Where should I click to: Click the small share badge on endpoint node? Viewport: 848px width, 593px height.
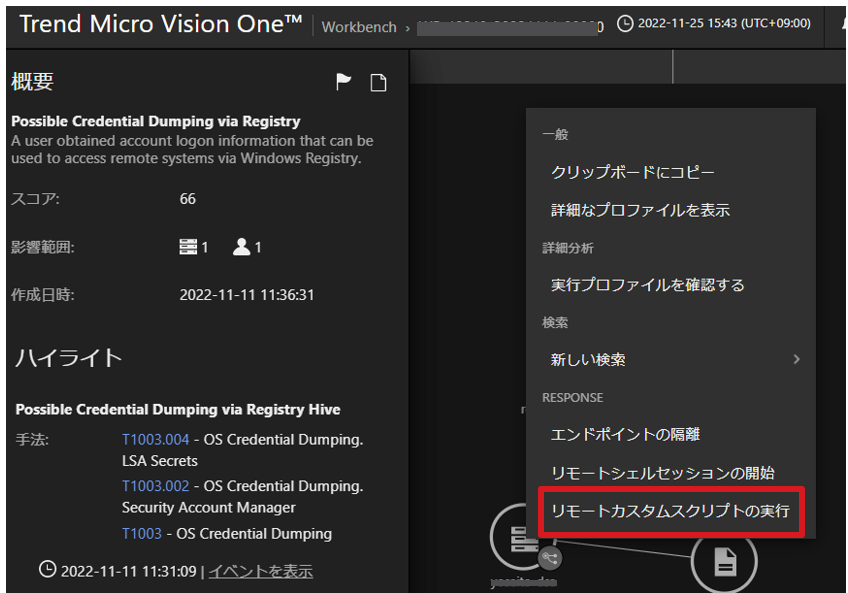549,558
